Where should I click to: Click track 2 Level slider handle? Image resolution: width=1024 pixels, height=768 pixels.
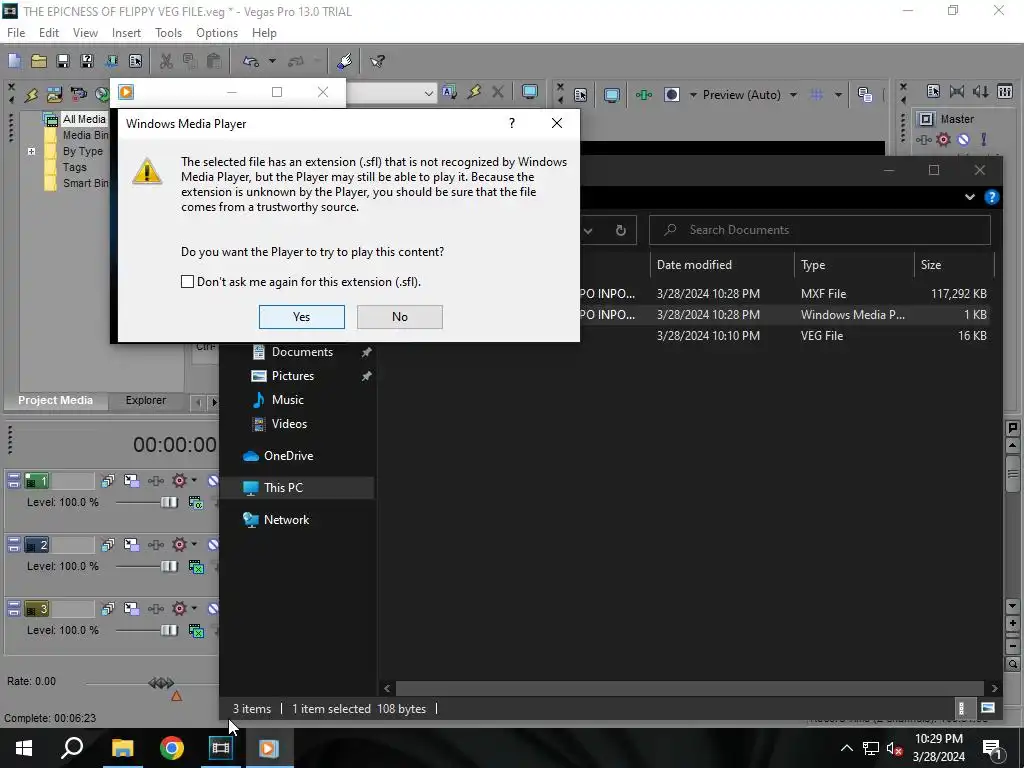[169, 566]
